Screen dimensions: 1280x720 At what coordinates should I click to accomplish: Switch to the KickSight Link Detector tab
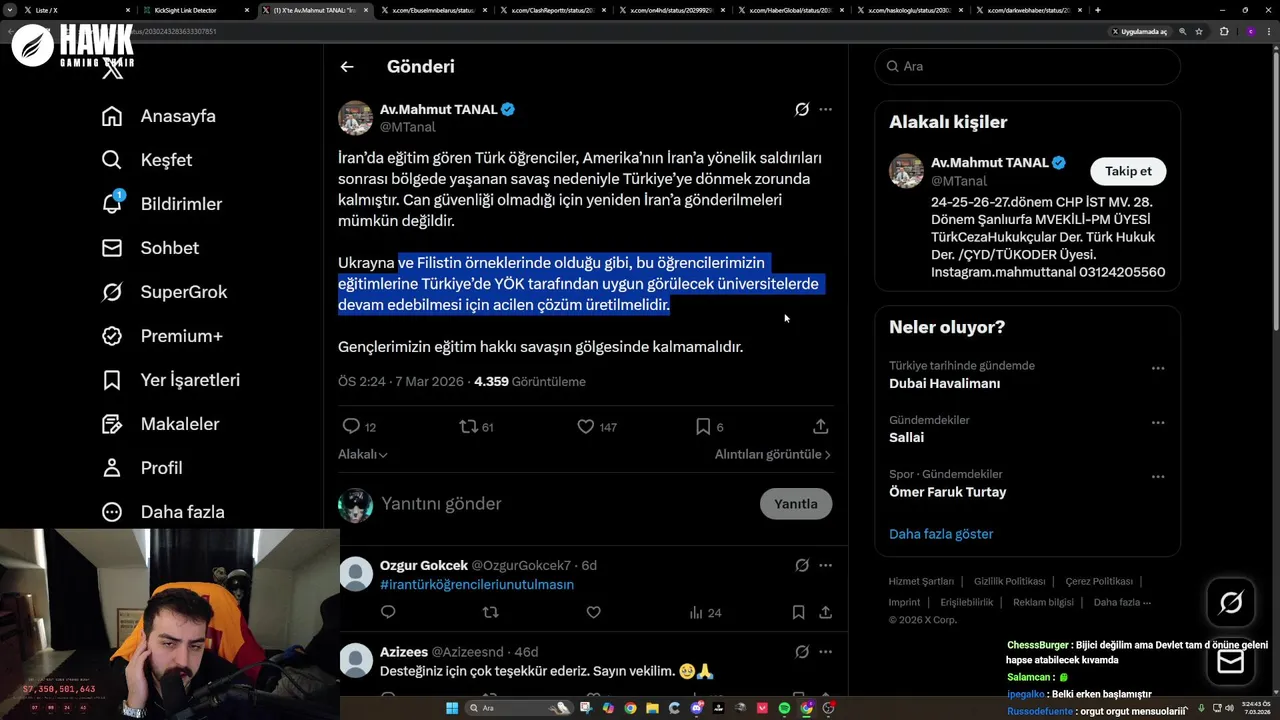tap(194, 10)
